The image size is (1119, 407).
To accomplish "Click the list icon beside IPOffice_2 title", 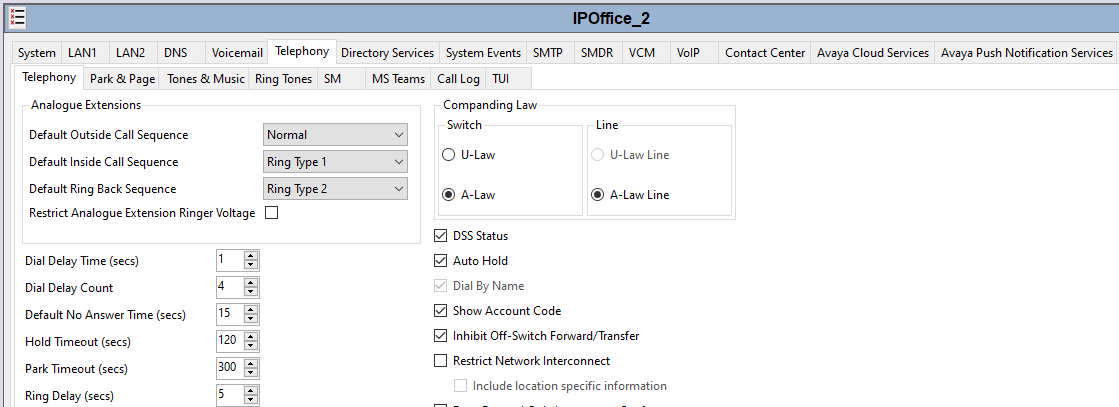I will click(x=17, y=17).
